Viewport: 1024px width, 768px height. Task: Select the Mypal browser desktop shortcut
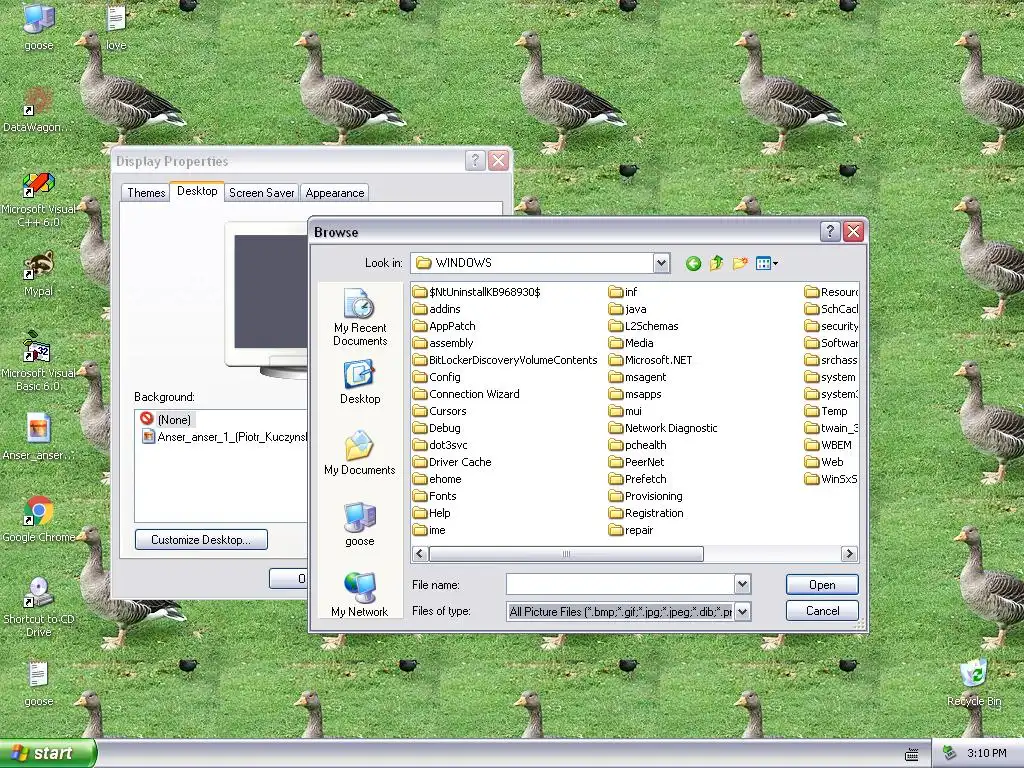click(39, 274)
